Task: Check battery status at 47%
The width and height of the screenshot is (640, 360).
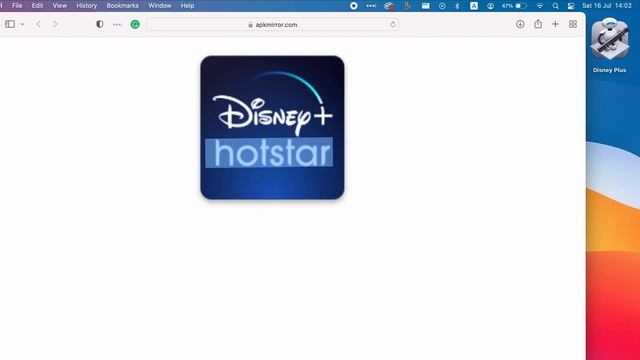Action: click(514, 6)
